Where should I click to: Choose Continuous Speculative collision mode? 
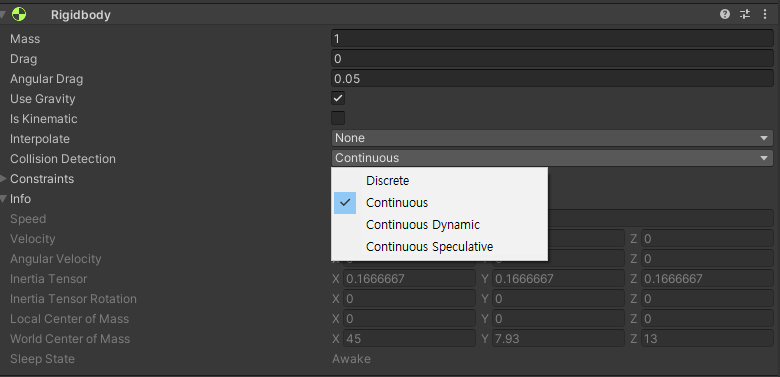(440, 246)
